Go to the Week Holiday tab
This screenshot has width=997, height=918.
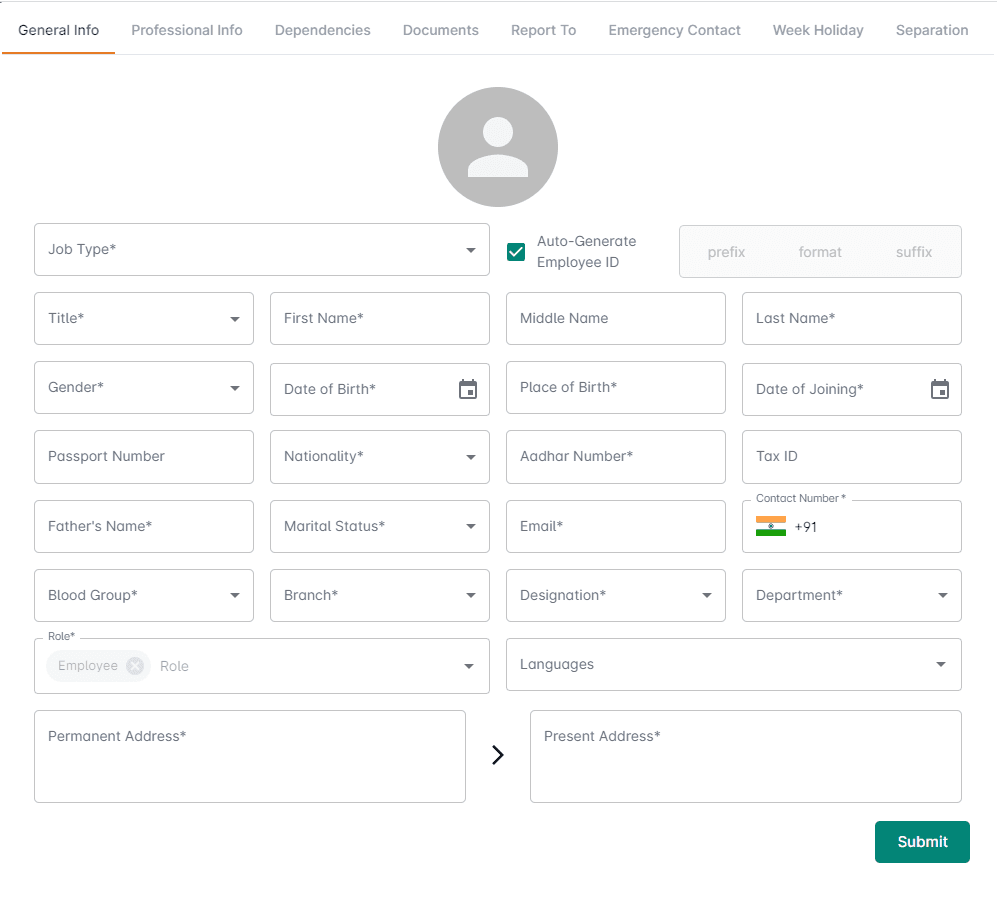pos(817,30)
